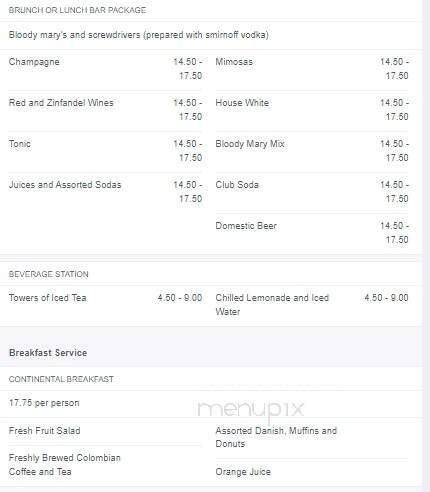
Task: Click the Orange Juice item
Action: click(x=243, y=472)
